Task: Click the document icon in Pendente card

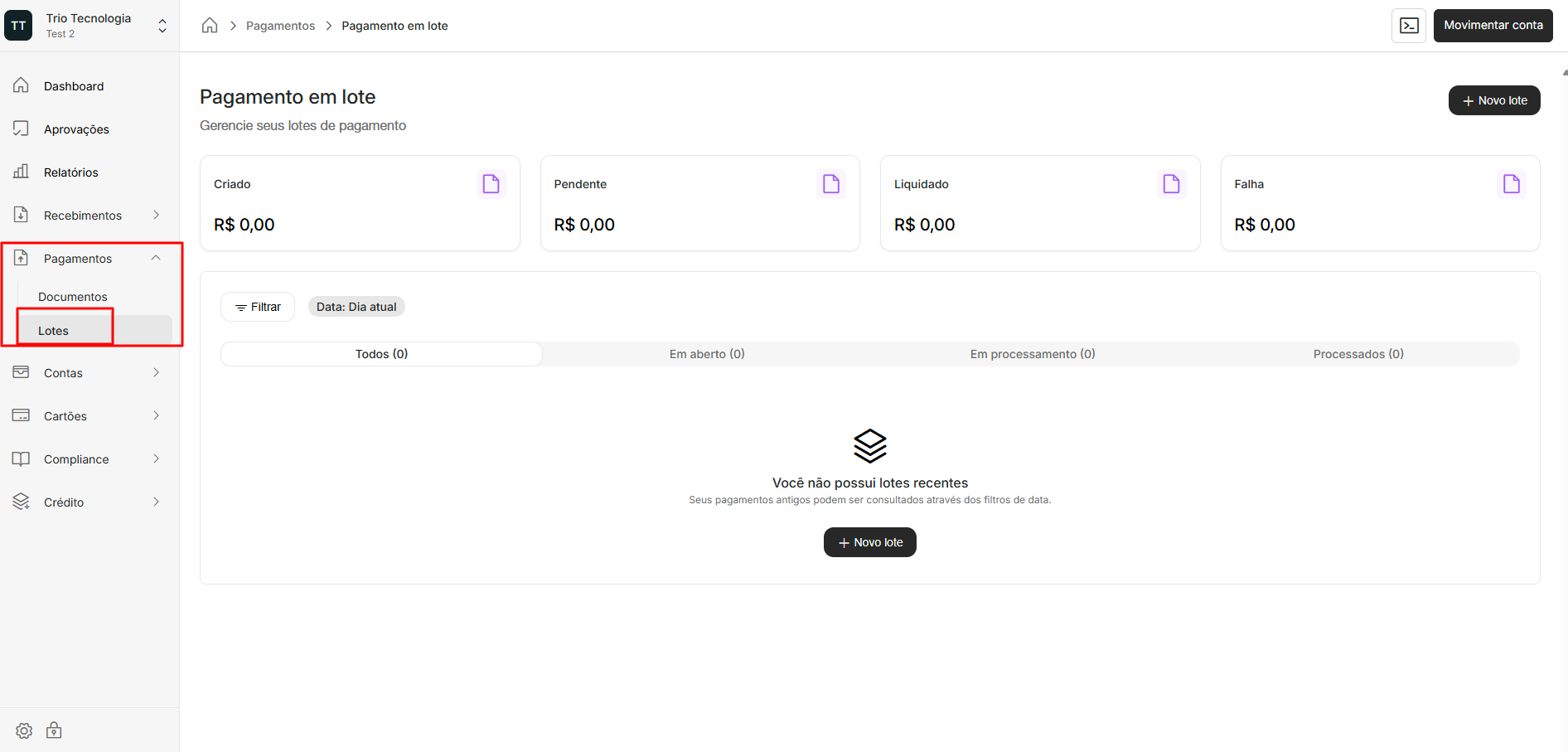Action: pyautogui.click(x=831, y=184)
